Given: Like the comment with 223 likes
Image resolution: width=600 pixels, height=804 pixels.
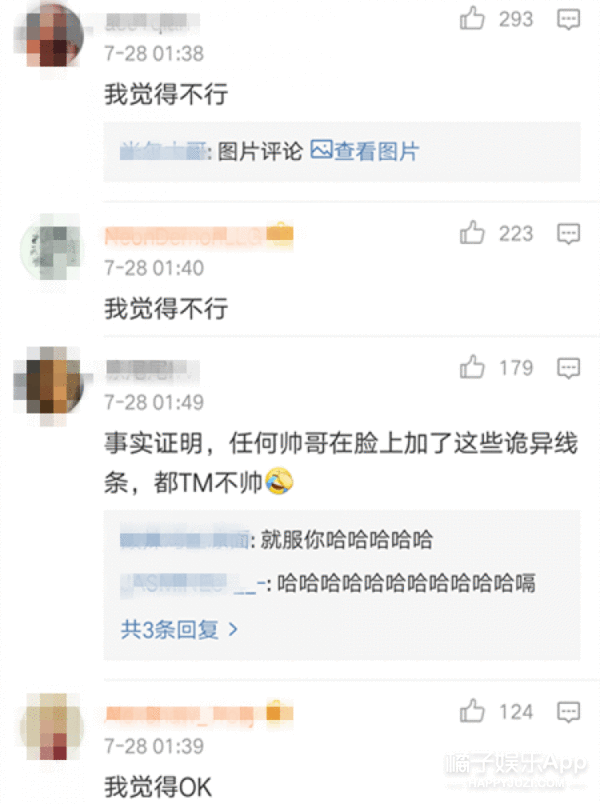Looking at the screenshot, I should point(472,233).
